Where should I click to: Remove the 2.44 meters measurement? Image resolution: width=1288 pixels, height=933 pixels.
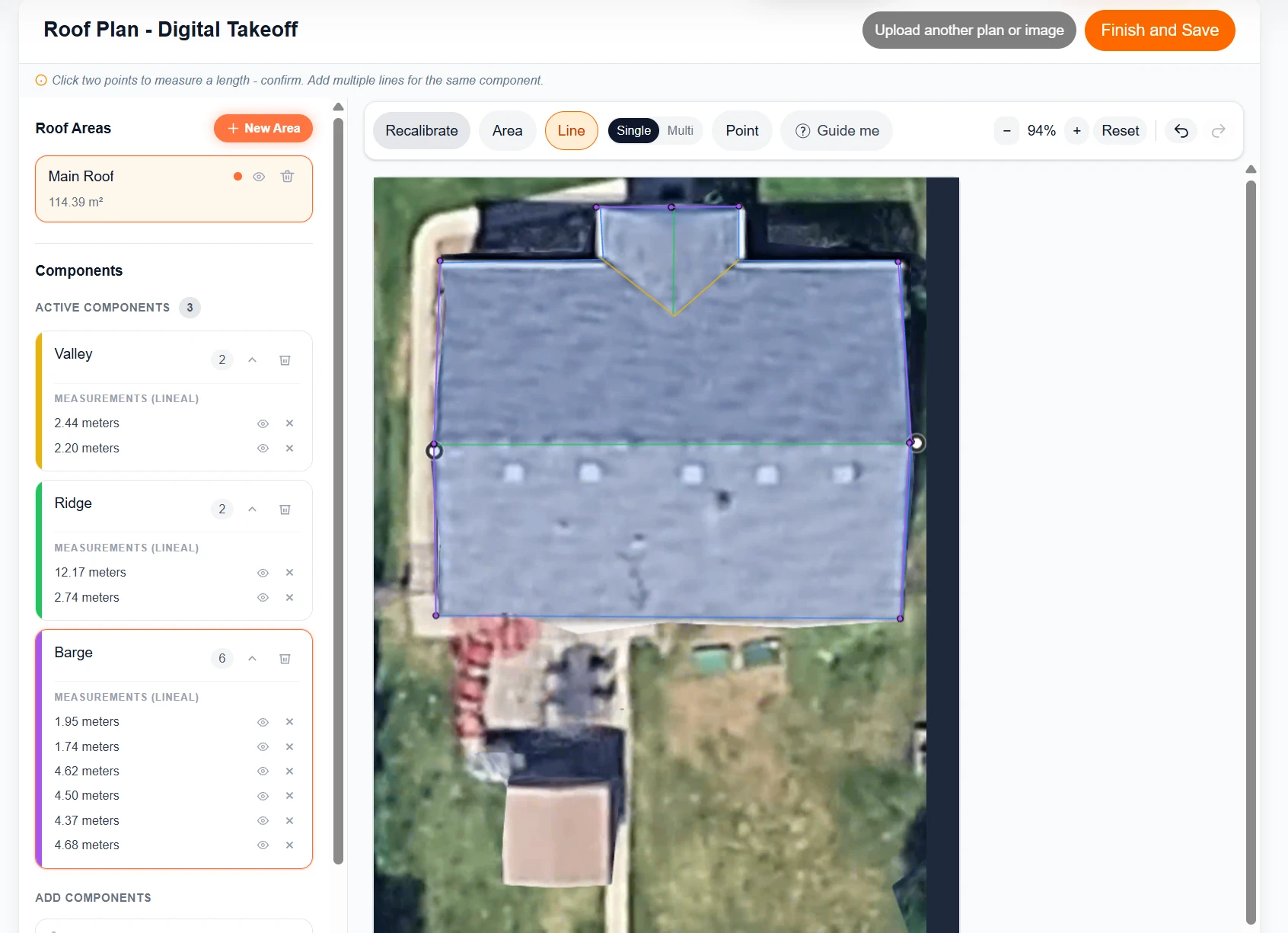pyautogui.click(x=289, y=423)
